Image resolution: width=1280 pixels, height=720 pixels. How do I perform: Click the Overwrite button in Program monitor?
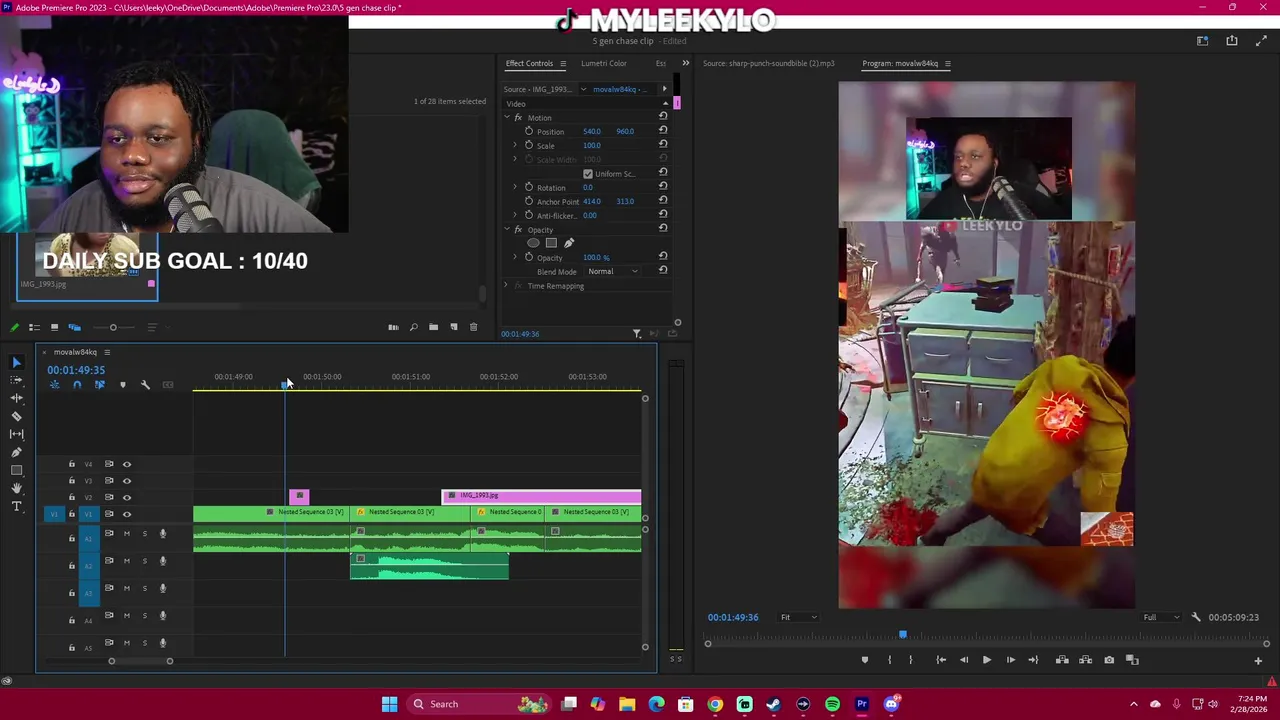point(1086,660)
